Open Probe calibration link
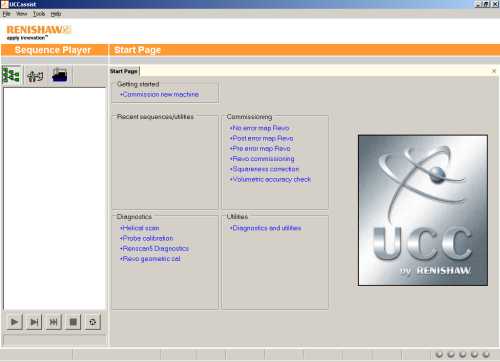The height and width of the screenshot is (362, 500). (x=147, y=239)
